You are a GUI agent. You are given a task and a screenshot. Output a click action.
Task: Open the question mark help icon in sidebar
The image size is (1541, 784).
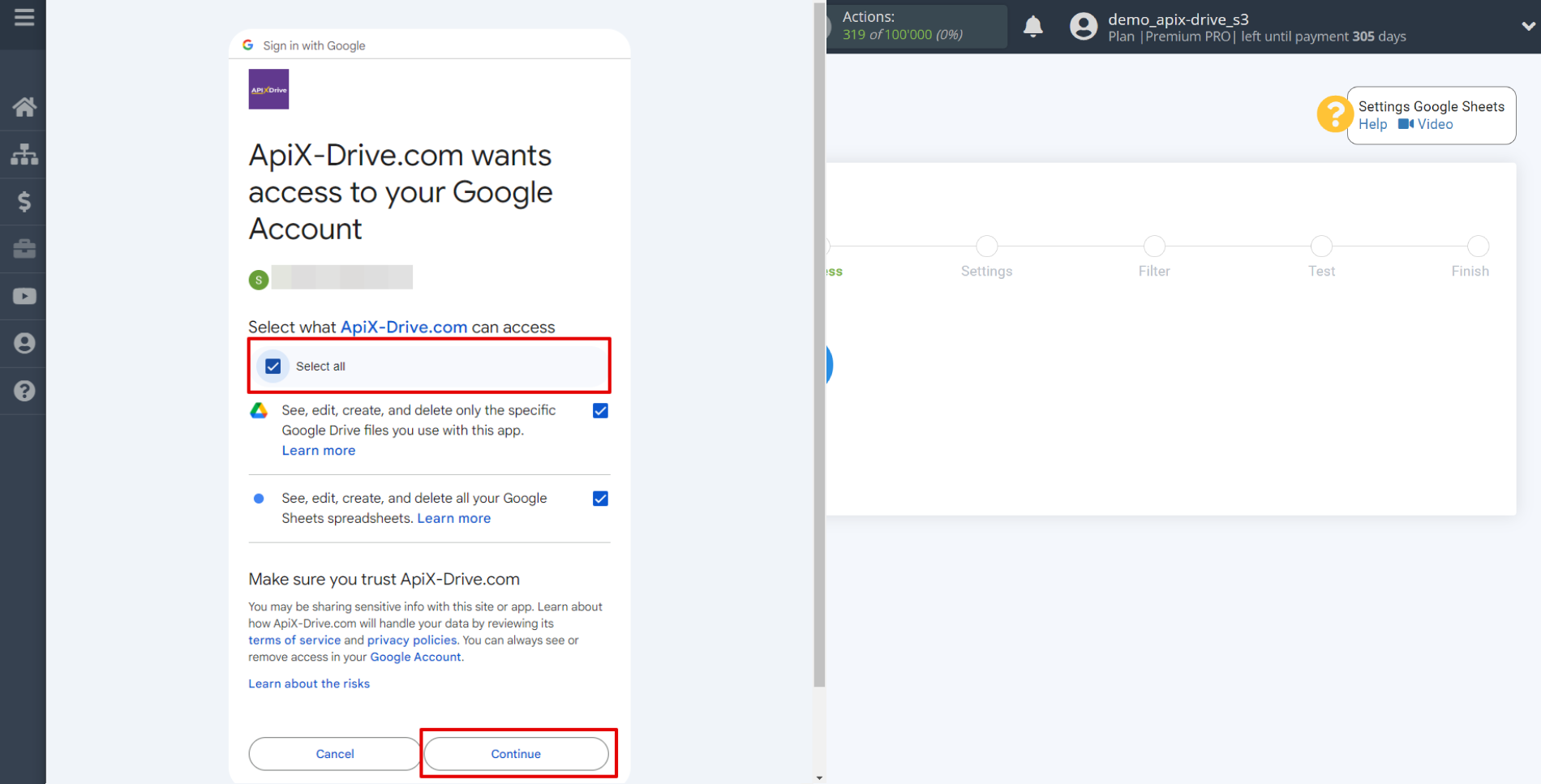[24, 391]
